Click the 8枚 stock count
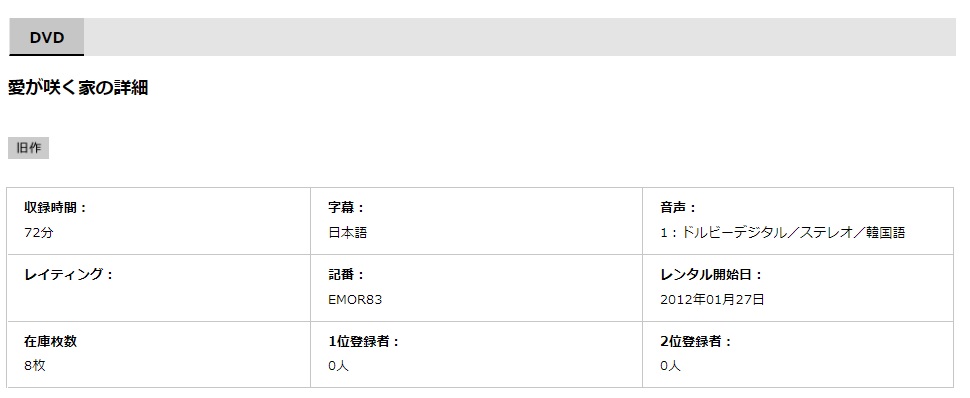Screen dimensions: 970x398 [x=35, y=366]
